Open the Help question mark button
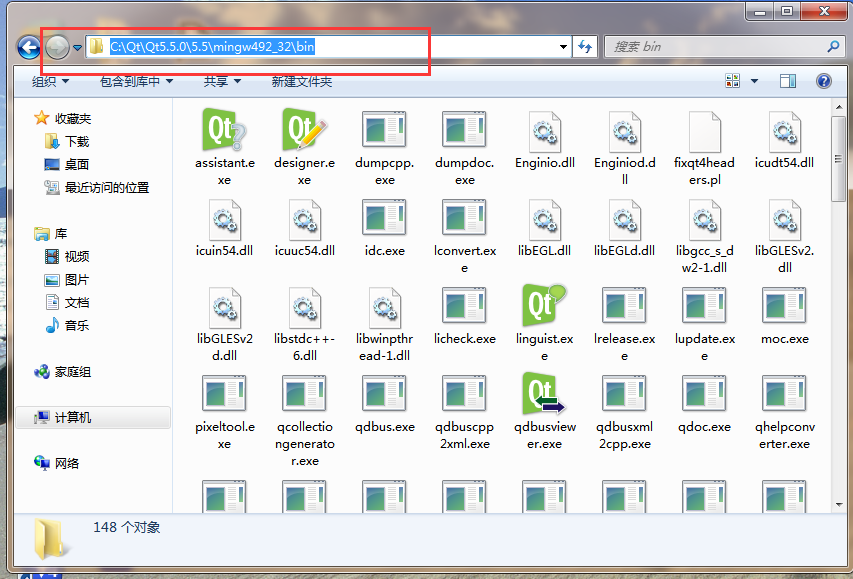The height and width of the screenshot is (579, 853). click(x=824, y=81)
